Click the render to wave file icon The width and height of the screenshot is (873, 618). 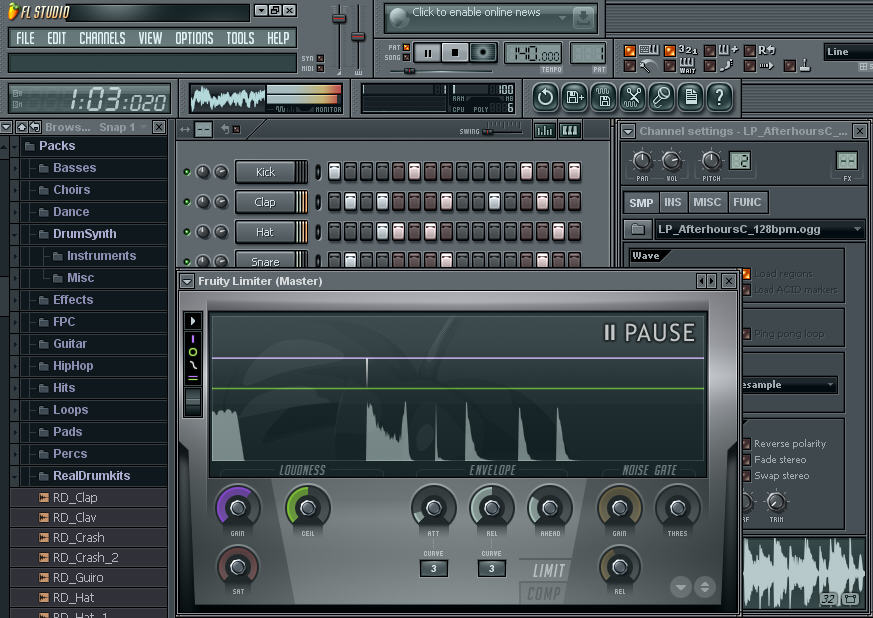click(604, 97)
